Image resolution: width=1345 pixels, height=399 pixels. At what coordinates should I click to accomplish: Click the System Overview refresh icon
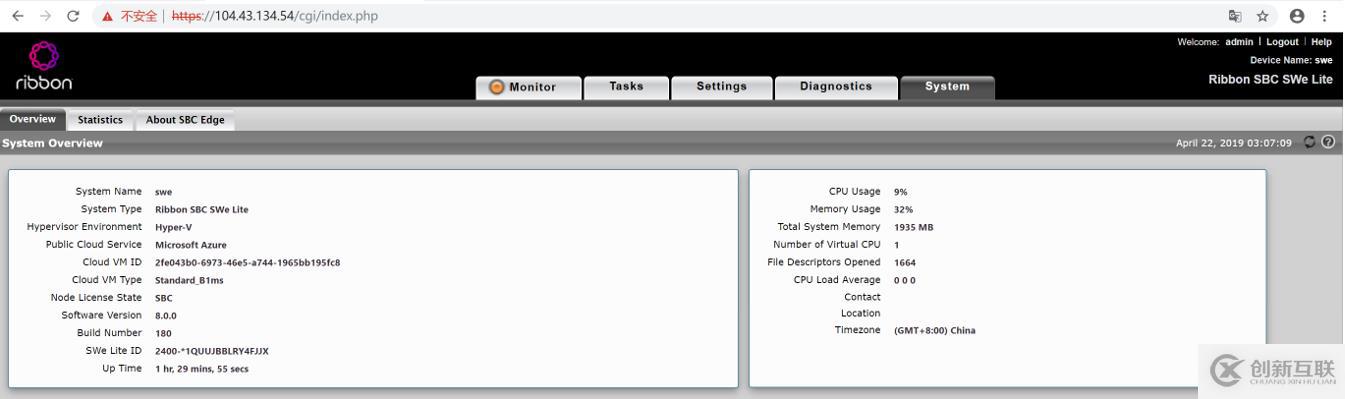click(1310, 142)
